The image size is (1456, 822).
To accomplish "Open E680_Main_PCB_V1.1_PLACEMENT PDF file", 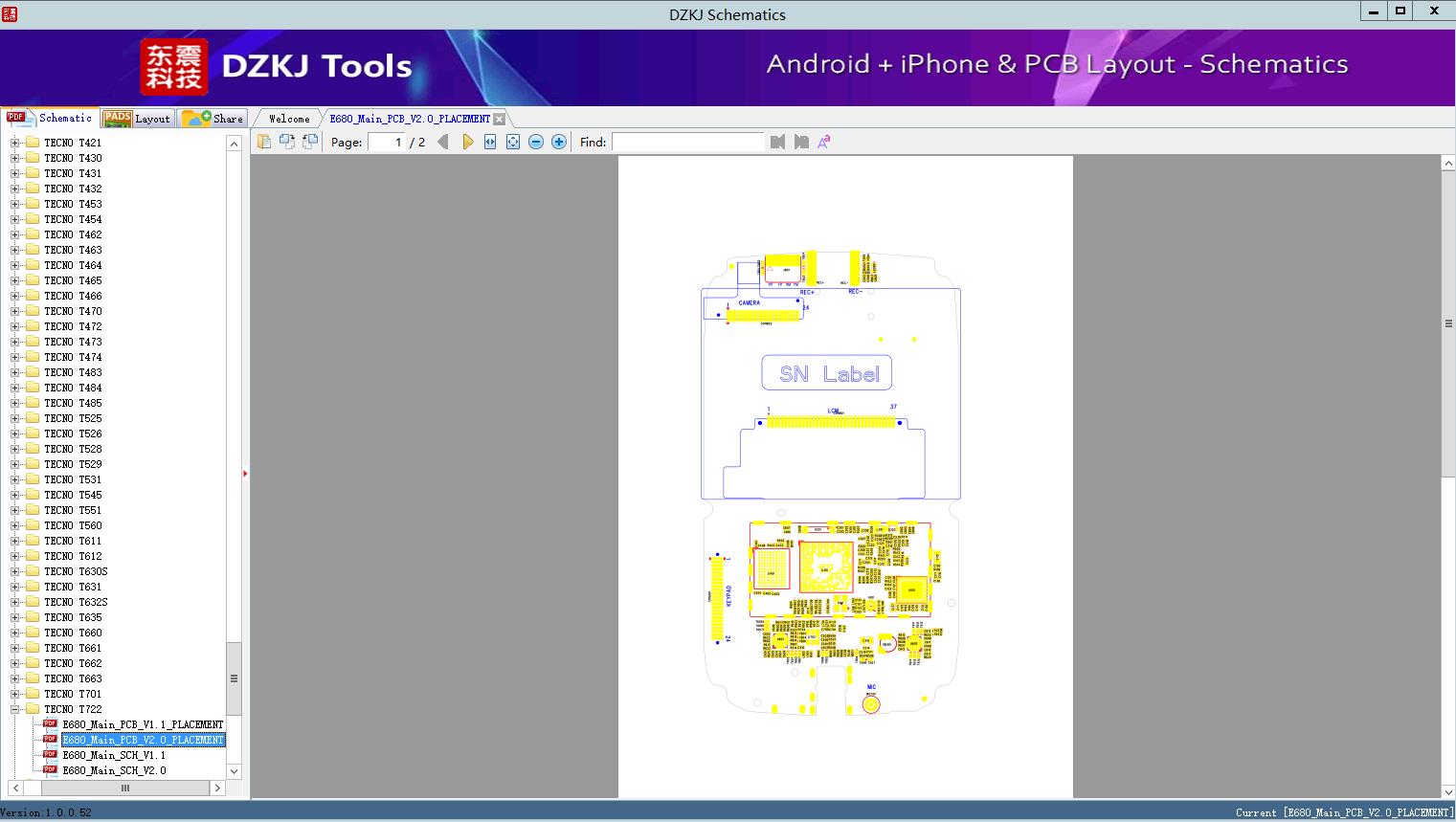I will pos(143,724).
